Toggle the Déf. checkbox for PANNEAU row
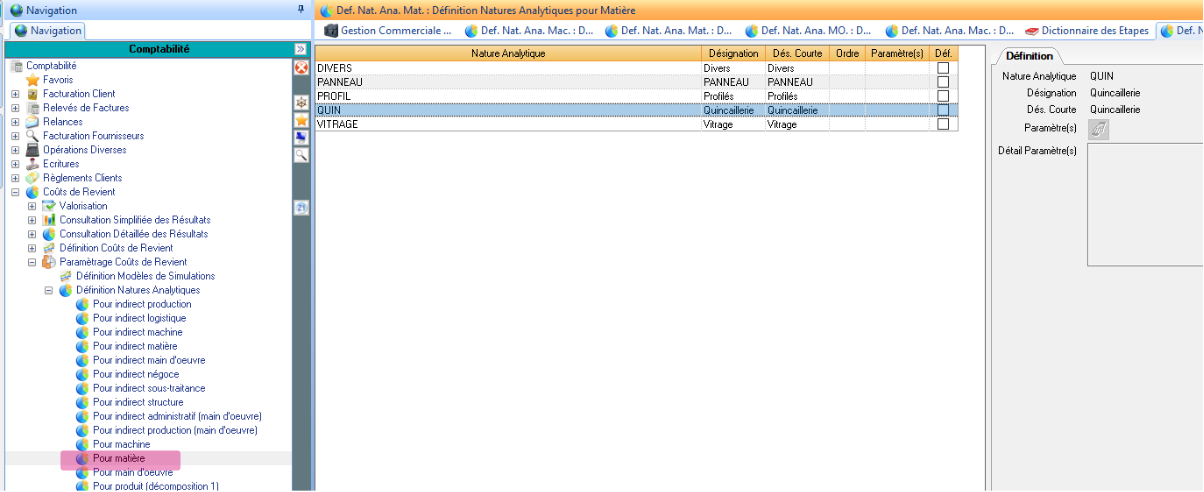Image resolution: width=1204 pixels, height=492 pixels. pyautogui.click(x=943, y=82)
